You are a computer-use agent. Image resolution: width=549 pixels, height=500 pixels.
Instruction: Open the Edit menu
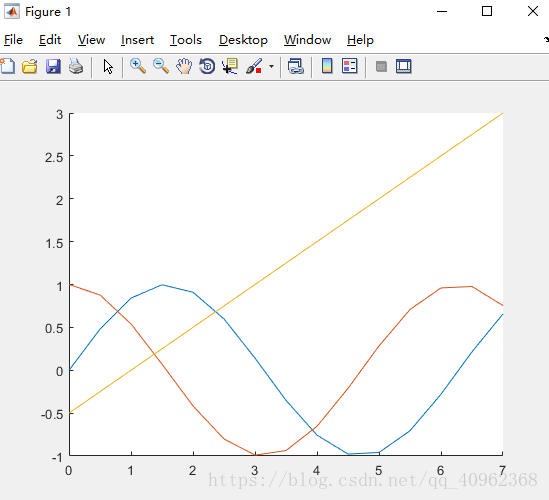(x=50, y=40)
